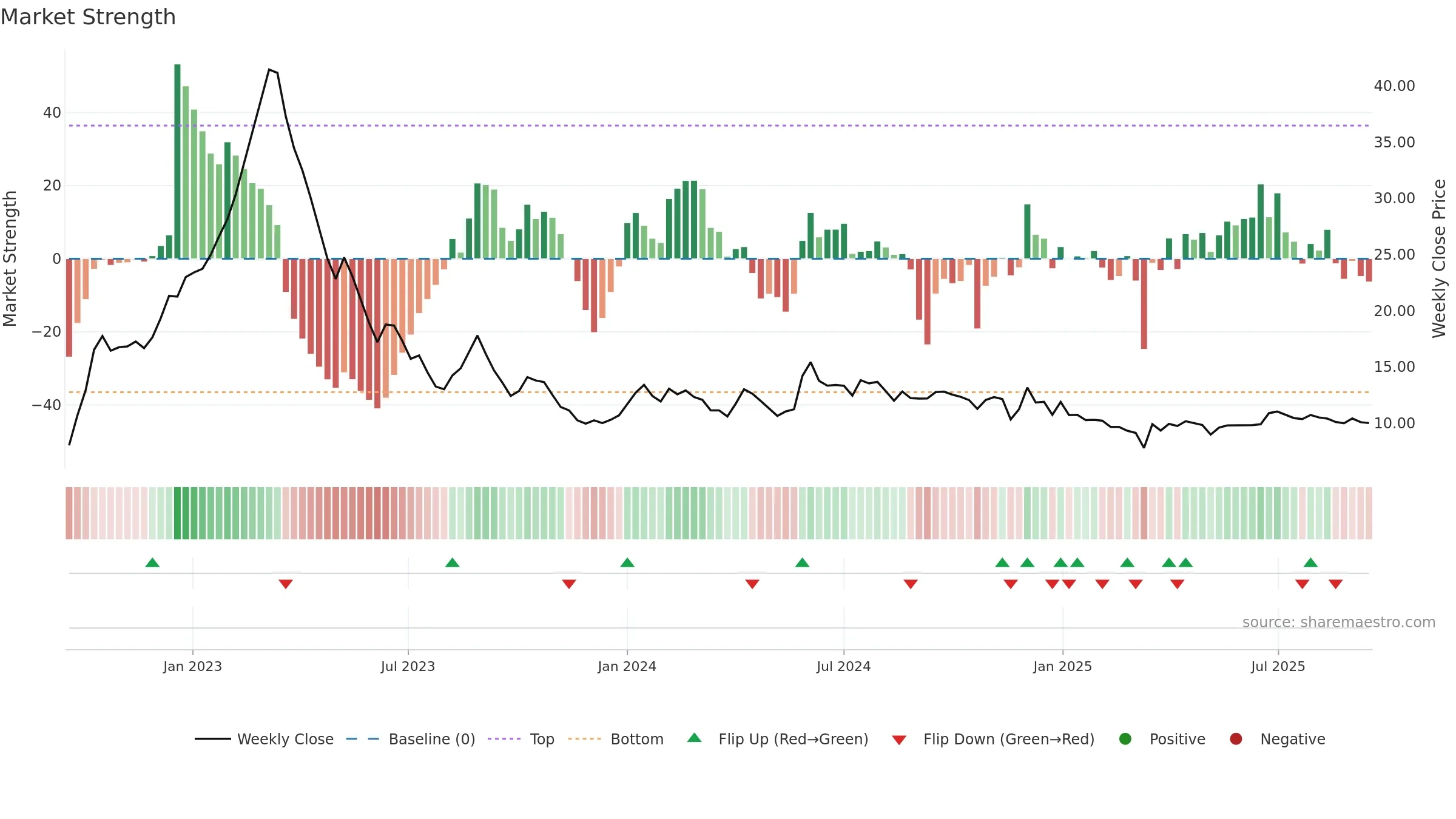Click the 'Market Strength' chart title

click(x=89, y=17)
